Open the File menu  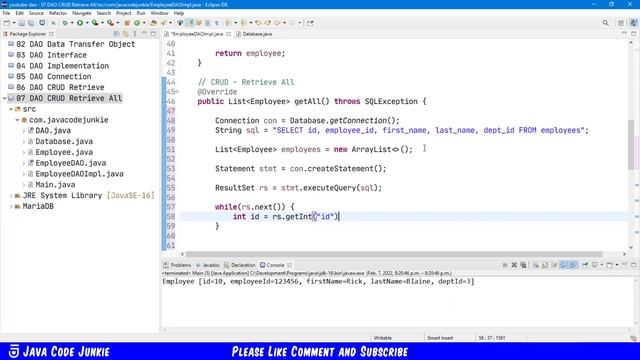click(x=6, y=13)
